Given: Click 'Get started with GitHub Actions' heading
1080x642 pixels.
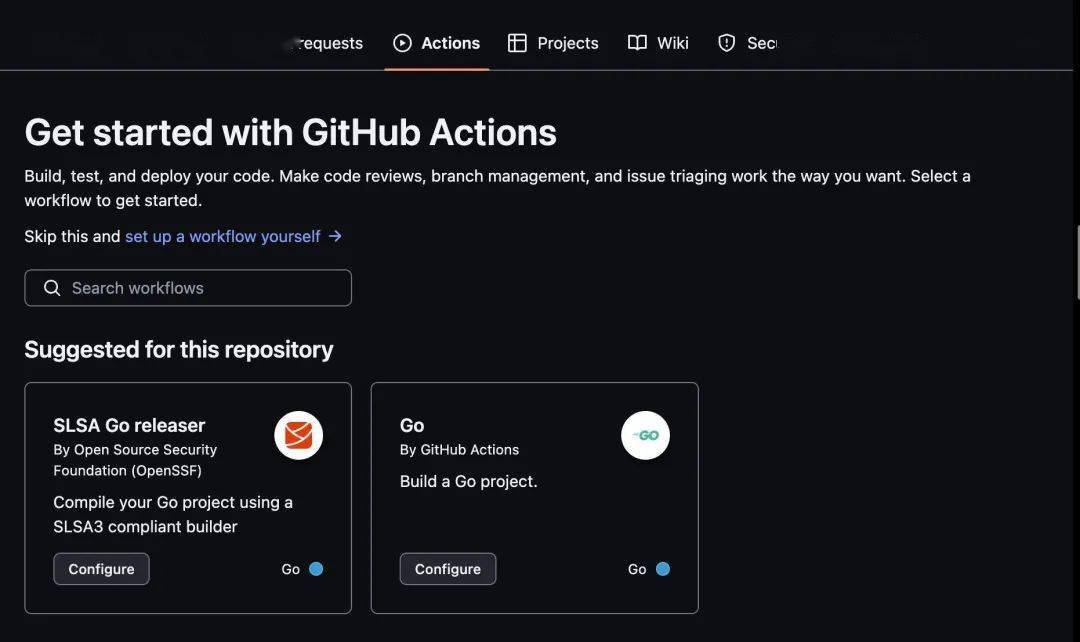Looking at the screenshot, I should [x=291, y=132].
